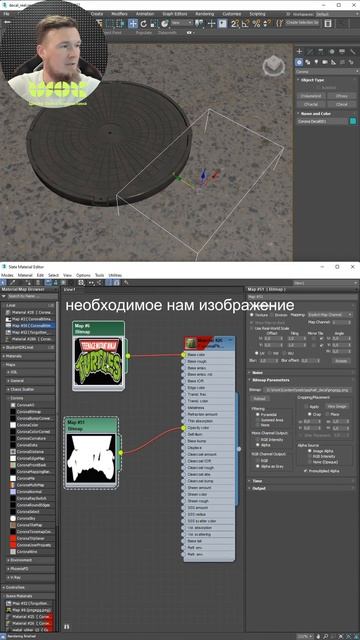Select the Helpers category icon

(333, 62)
